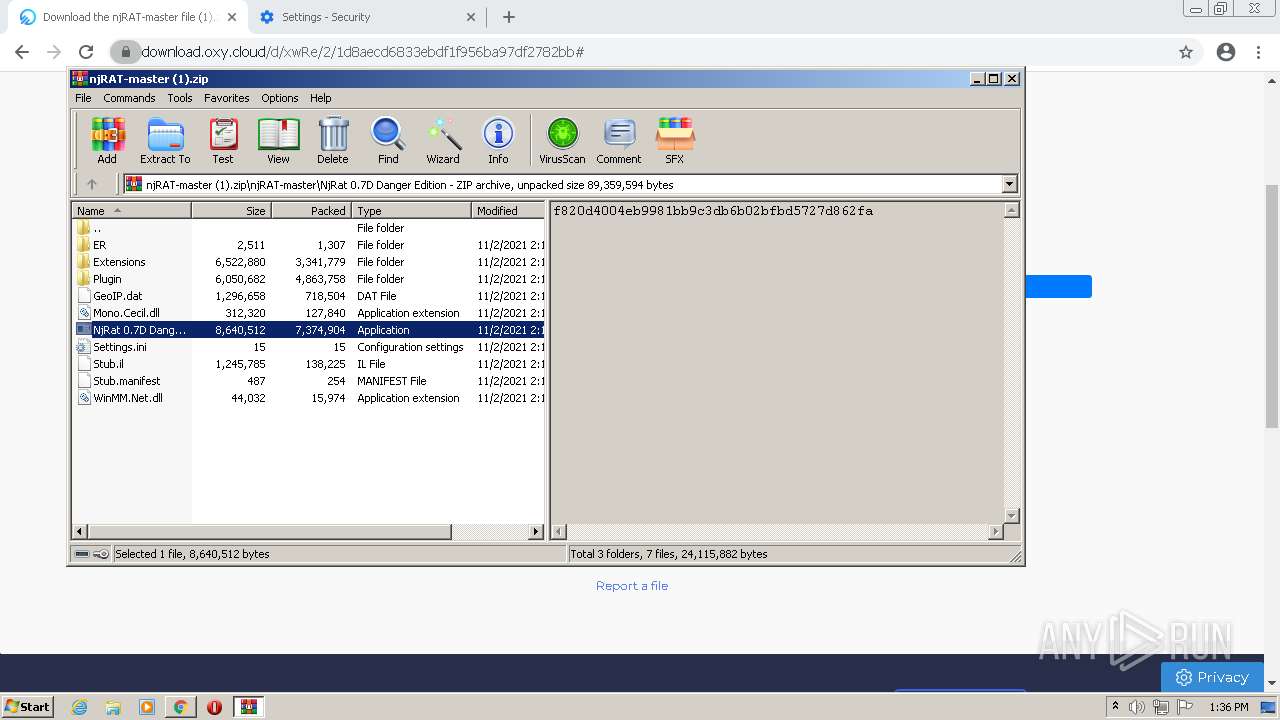The image size is (1280, 720).
Task: Sort file list by Name column
Action: click(132, 211)
